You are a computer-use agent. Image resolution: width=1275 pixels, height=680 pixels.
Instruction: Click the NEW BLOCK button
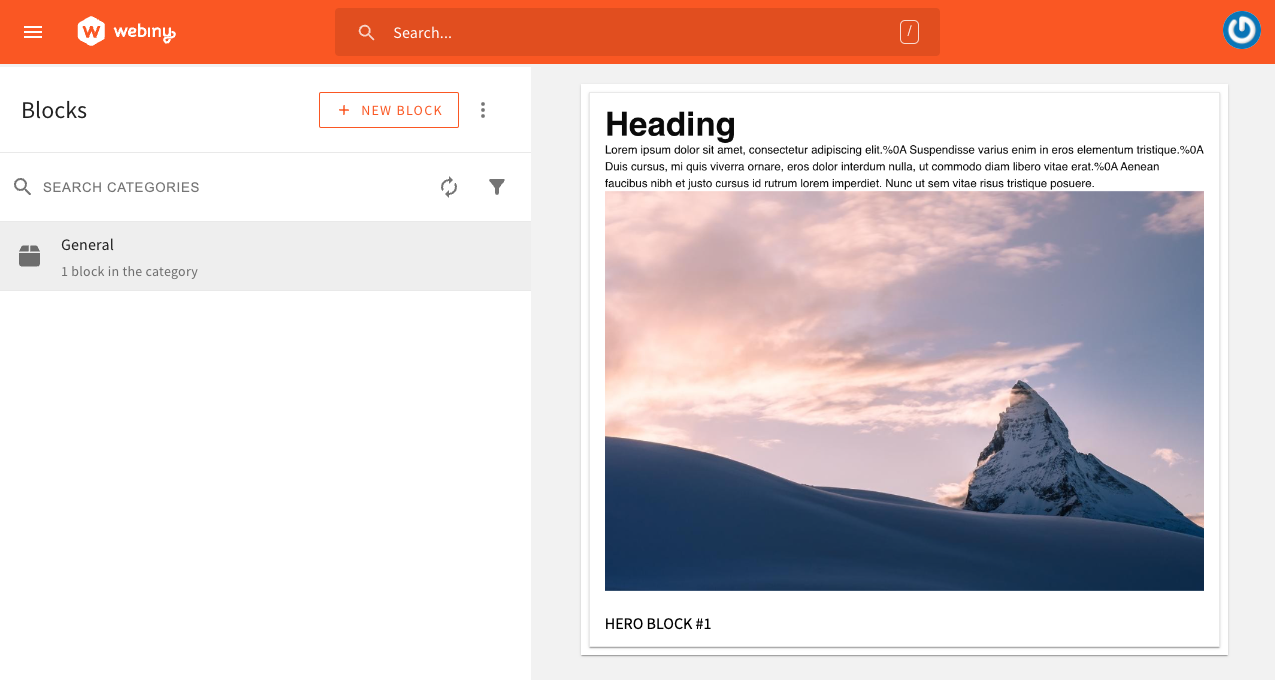389,110
